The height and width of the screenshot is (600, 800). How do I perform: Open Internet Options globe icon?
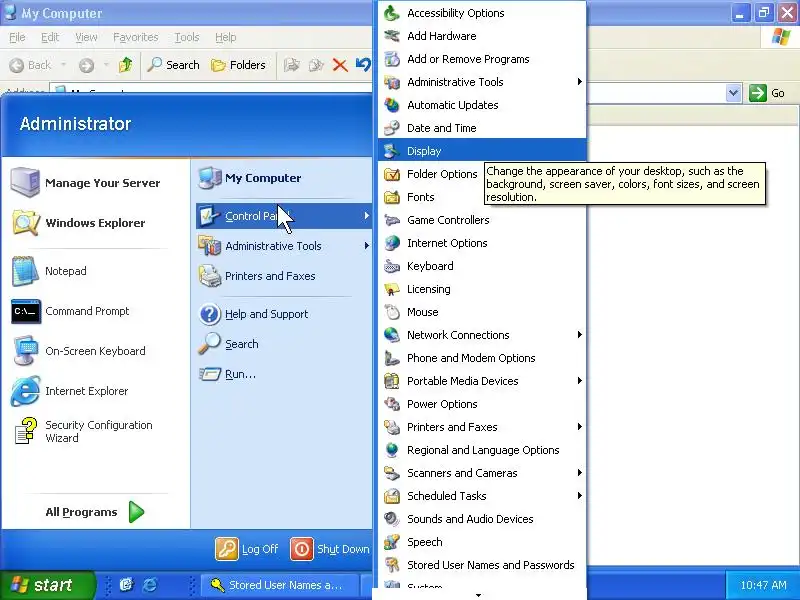[391, 243]
